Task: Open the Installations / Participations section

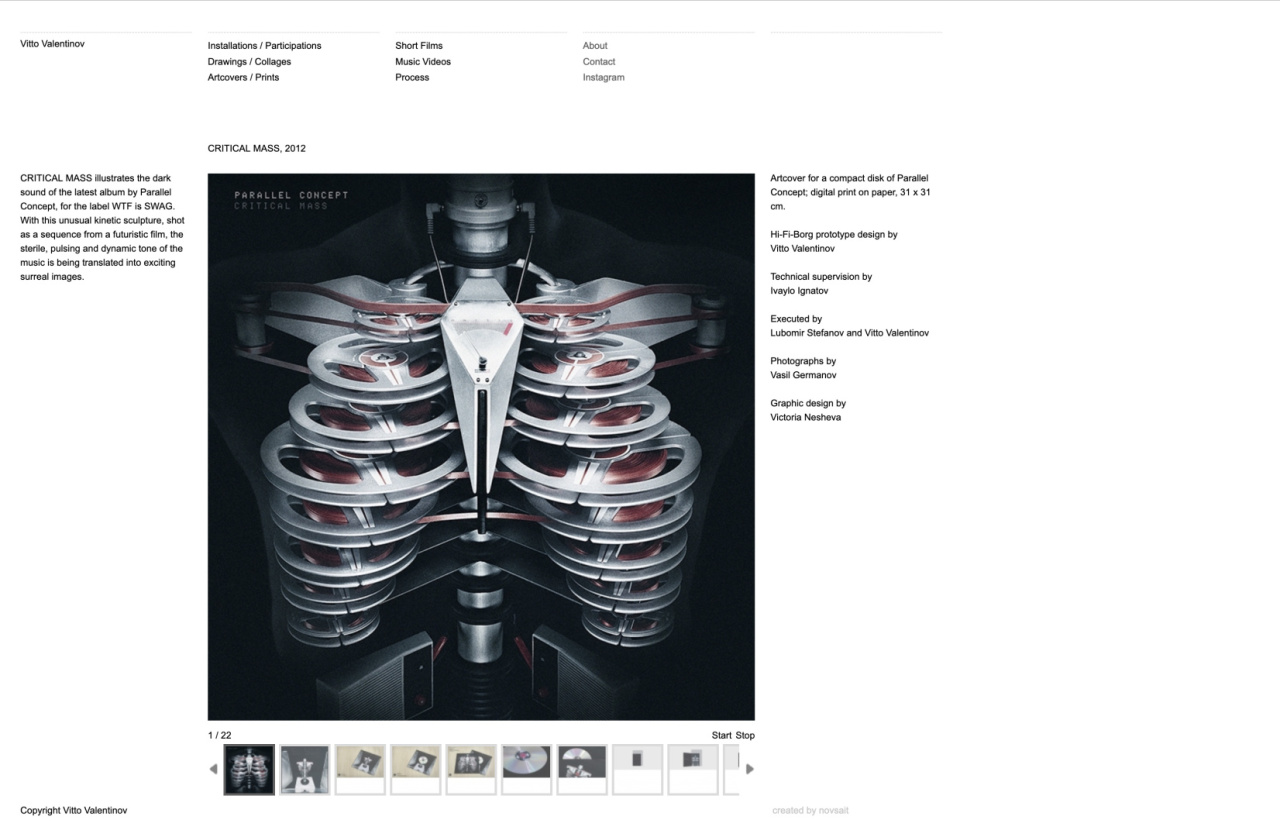Action: (x=265, y=46)
